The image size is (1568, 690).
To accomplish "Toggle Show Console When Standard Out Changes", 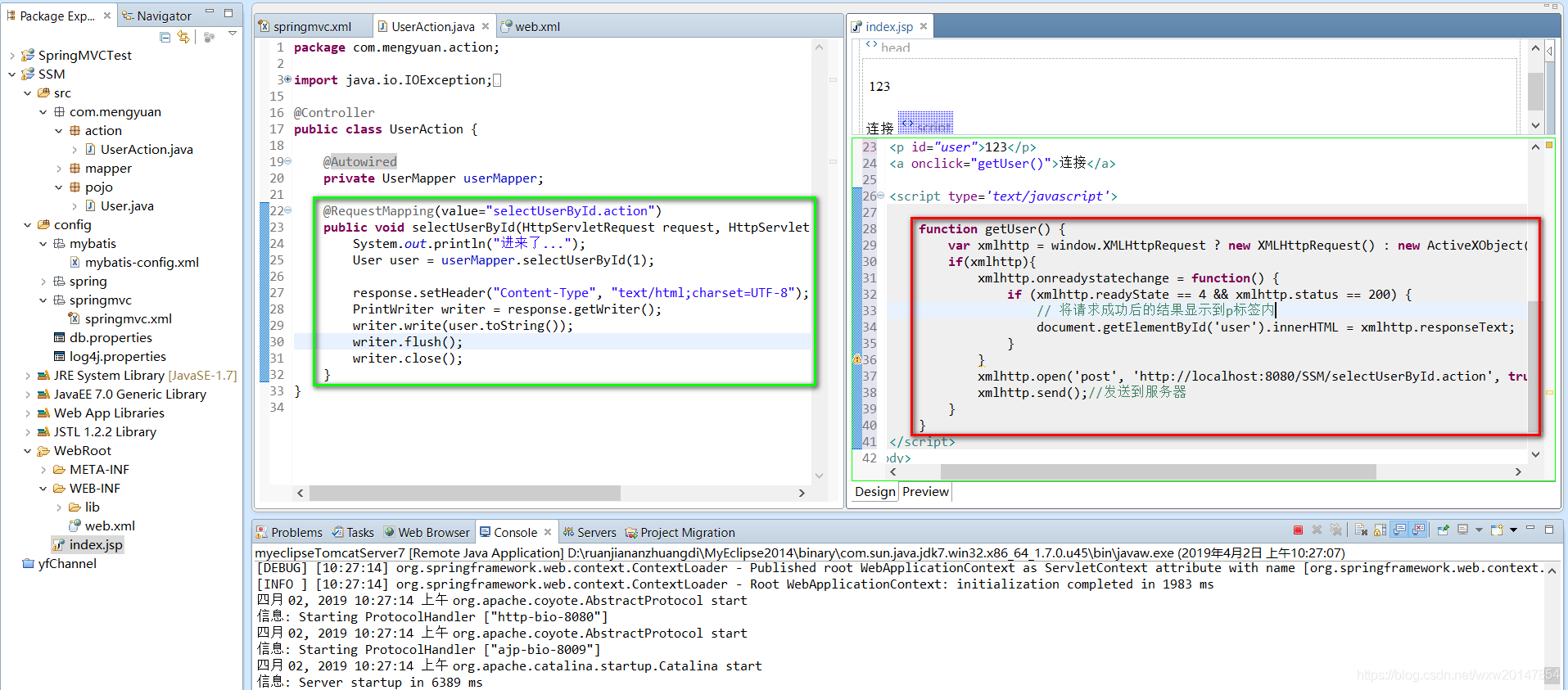I will click(x=1399, y=530).
